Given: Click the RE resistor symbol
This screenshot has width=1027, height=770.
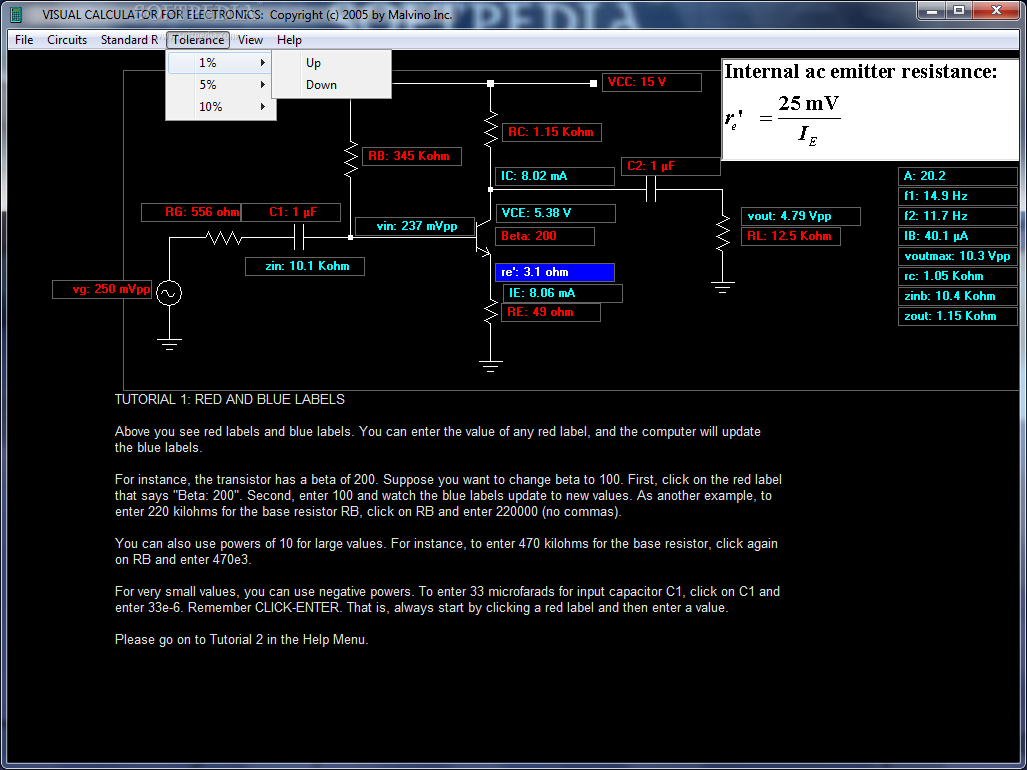Looking at the screenshot, I should coord(491,311).
